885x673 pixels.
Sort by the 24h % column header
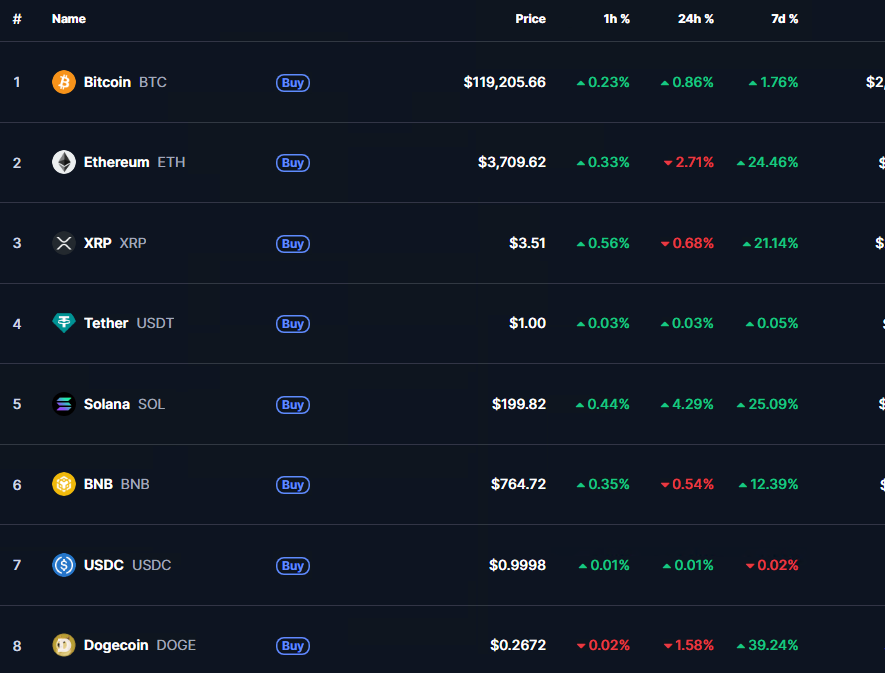696,19
